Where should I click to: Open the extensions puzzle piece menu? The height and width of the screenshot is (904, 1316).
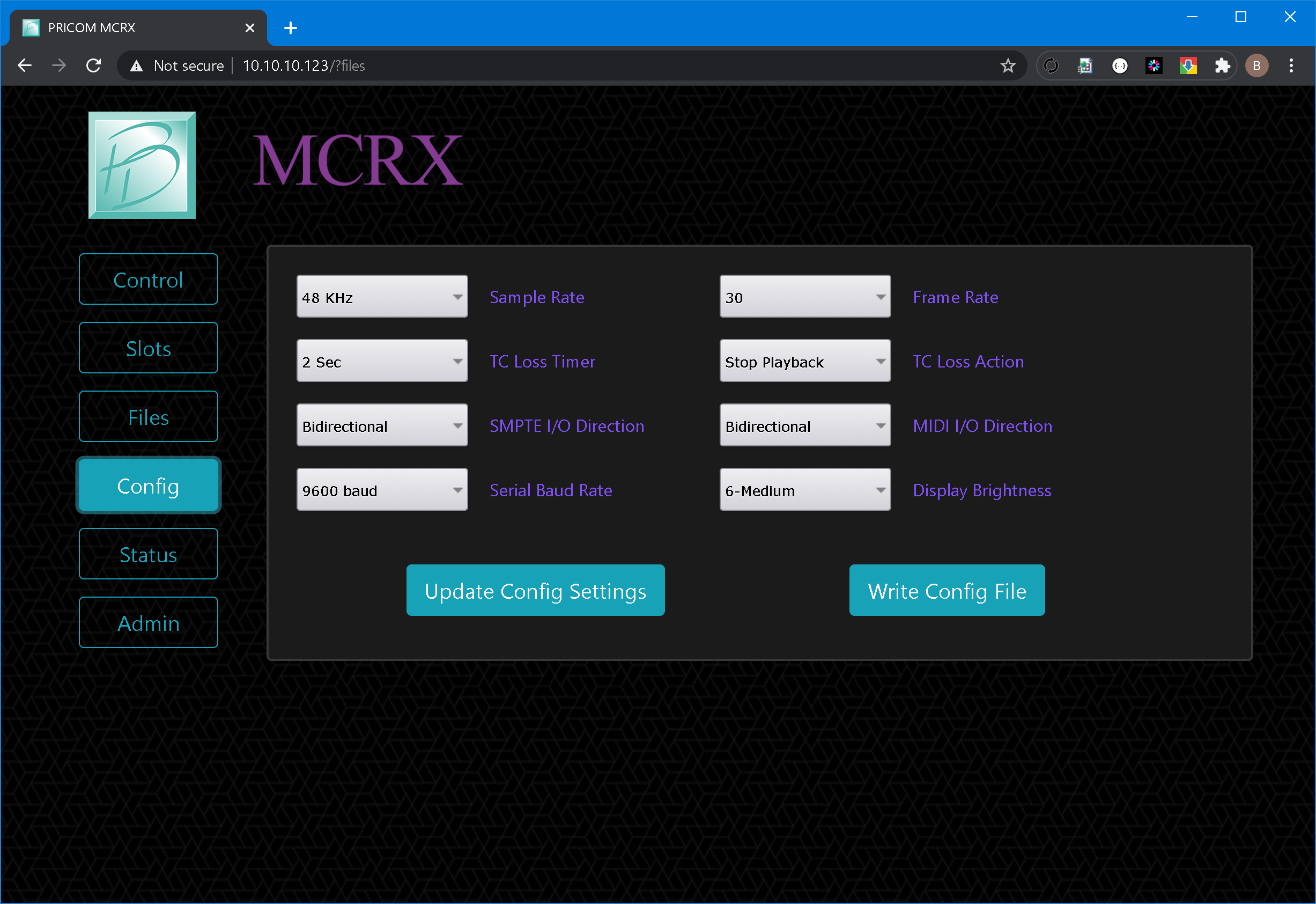[1222, 65]
